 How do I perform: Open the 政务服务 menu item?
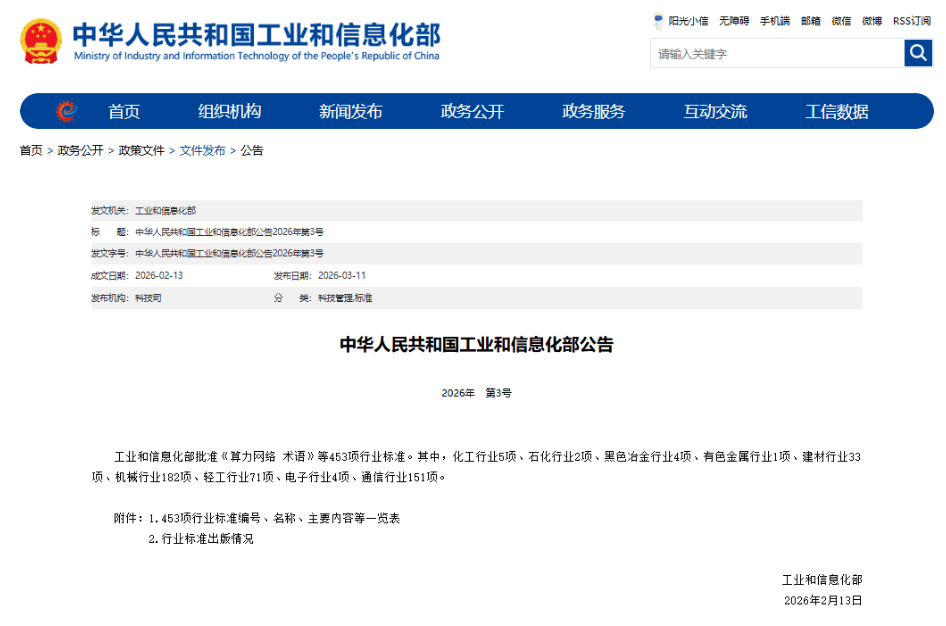pos(593,112)
